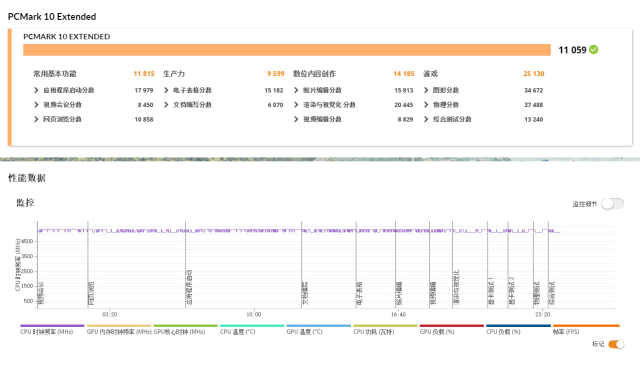Toggle the CPU 负载 (%) legend series
Viewport: 640px width, 372px height.
[x=518, y=330]
